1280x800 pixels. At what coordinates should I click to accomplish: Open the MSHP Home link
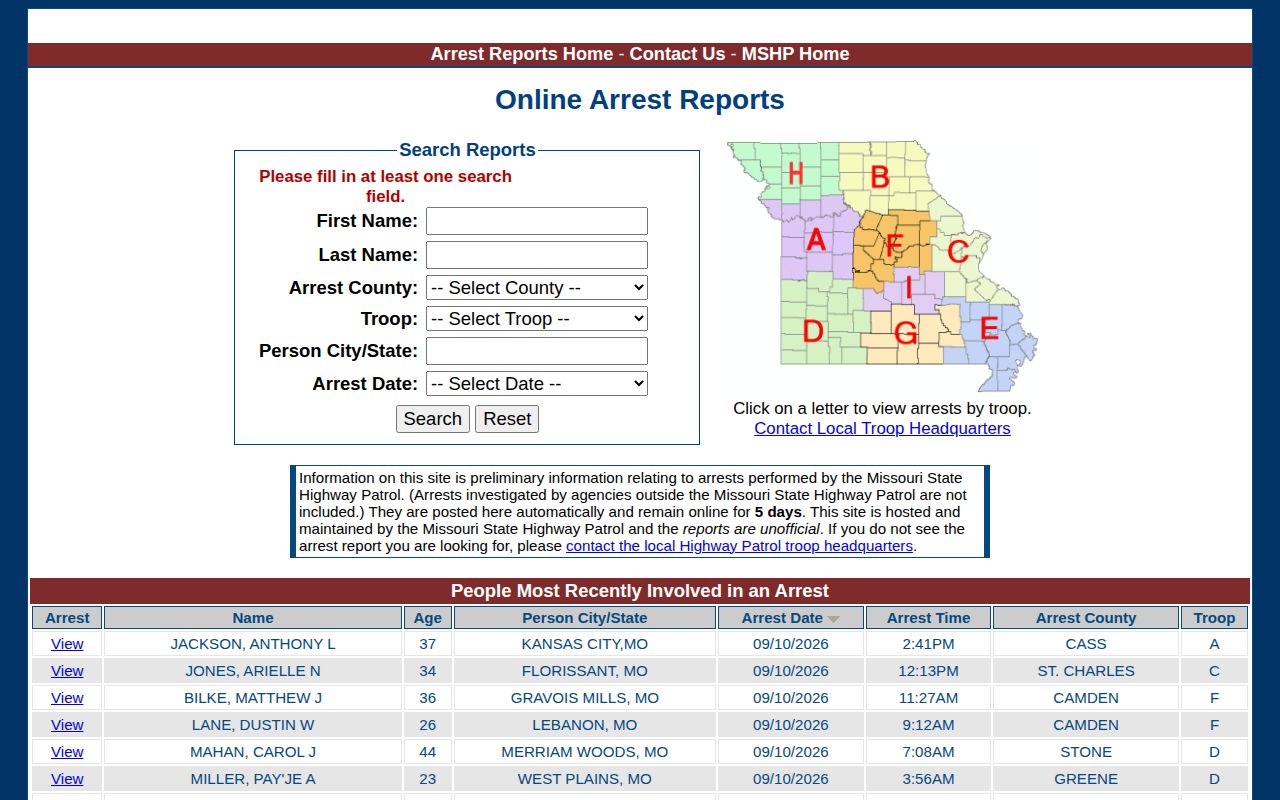pyautogui.click(x=795, y=54)
